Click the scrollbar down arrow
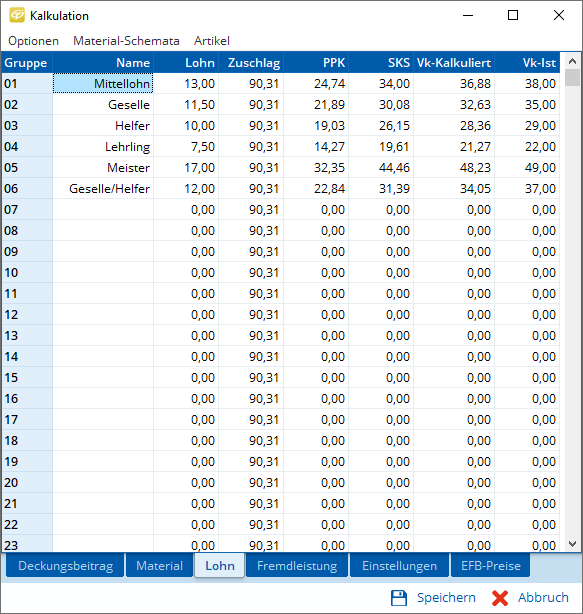 coord(572,544)
